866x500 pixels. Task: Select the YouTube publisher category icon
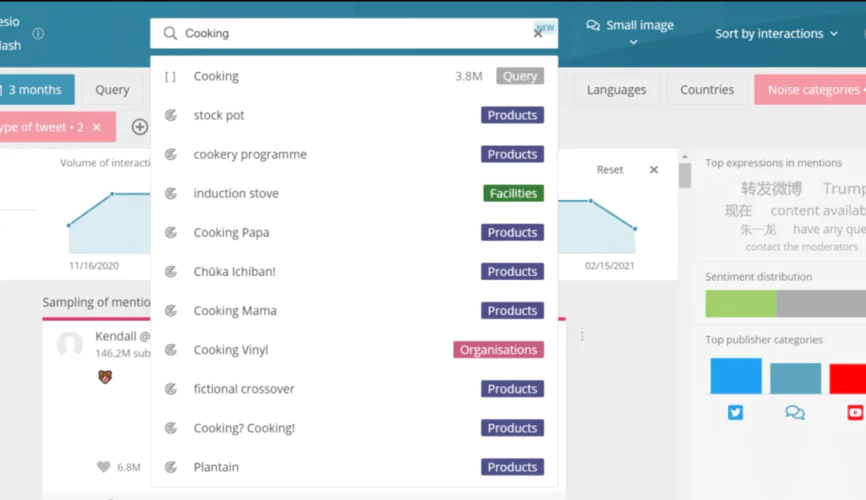854,412
